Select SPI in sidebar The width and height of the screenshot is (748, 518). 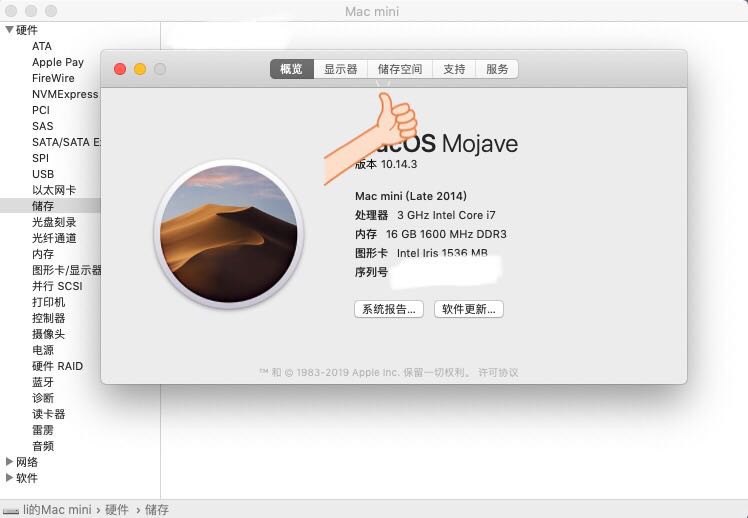pos(41,158)
